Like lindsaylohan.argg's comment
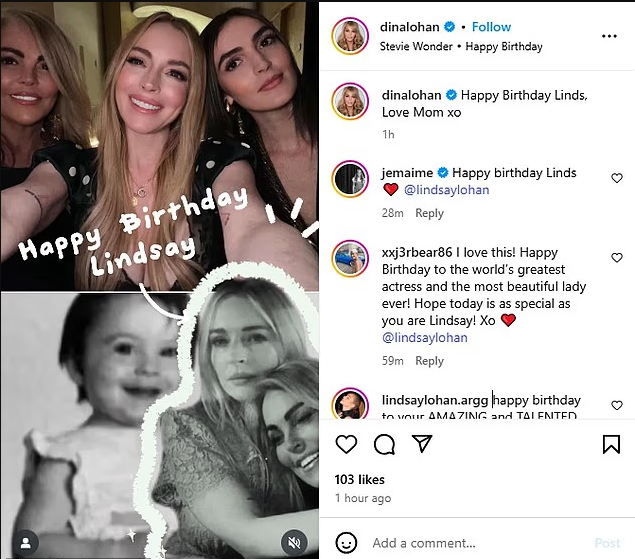 click(x=616, y=405)
